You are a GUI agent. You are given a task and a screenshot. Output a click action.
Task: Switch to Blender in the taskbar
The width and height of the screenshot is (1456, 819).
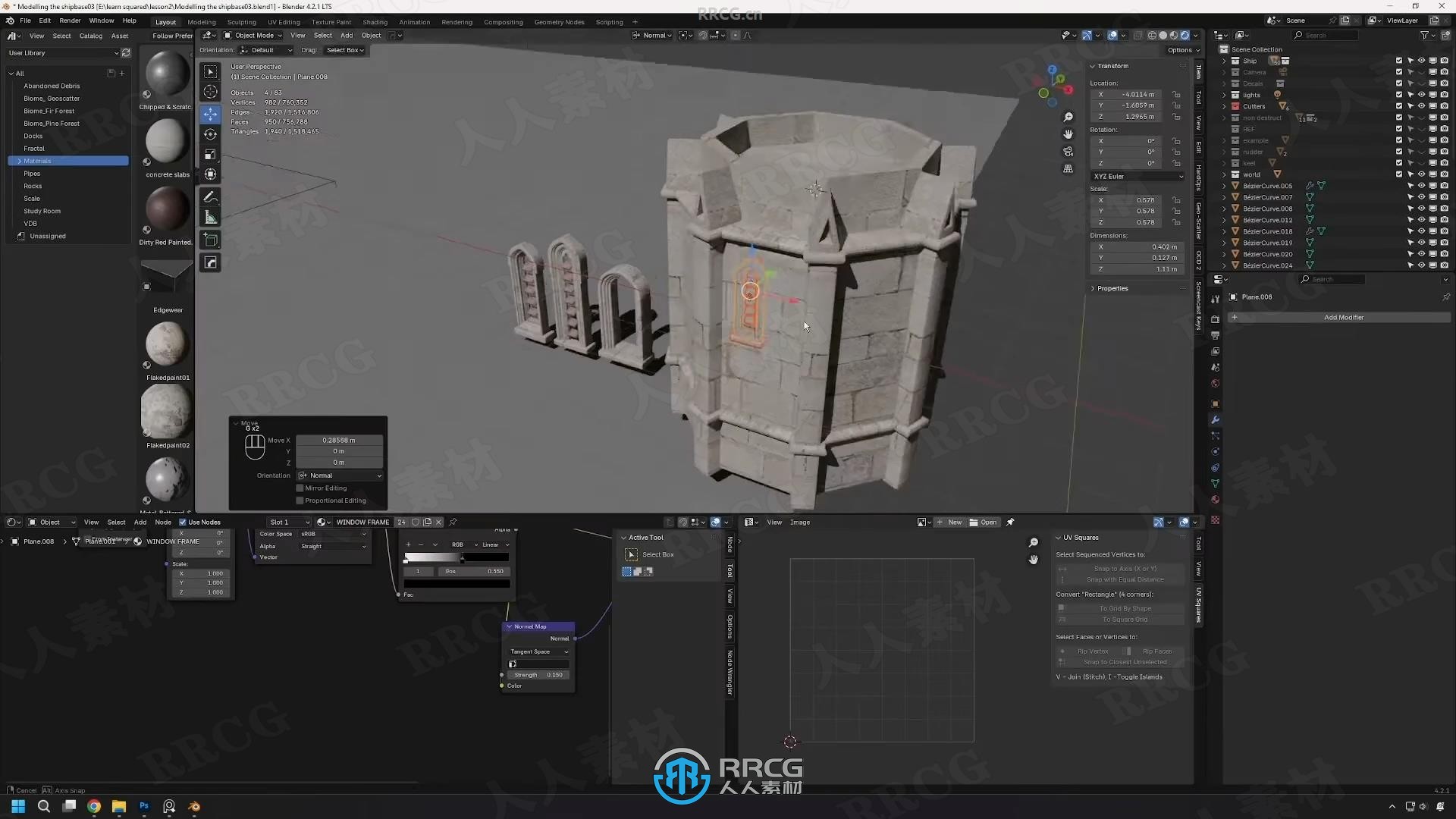pos(194,806)
